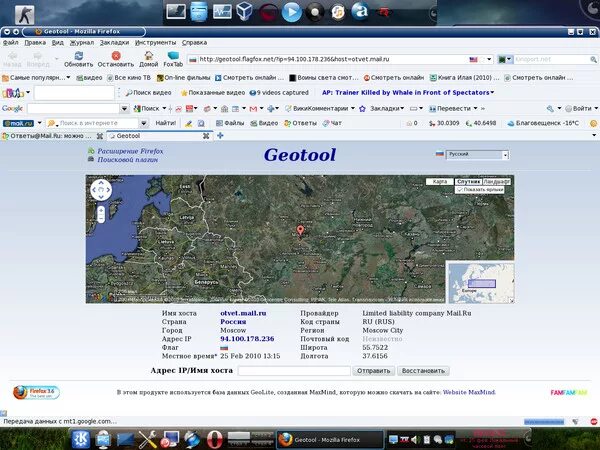
Task: Open the Закладки menu in menu bar
Action: pos(114,42)
